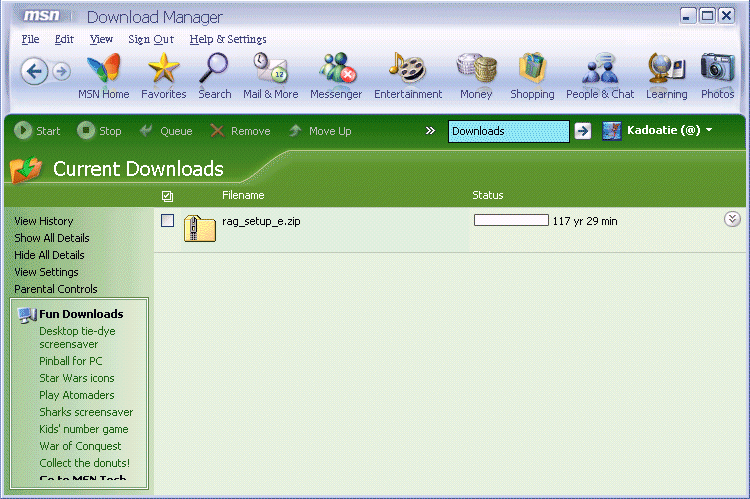
Task: Open Desktop tie-dye screensaver link
Action: click(77, 338)
